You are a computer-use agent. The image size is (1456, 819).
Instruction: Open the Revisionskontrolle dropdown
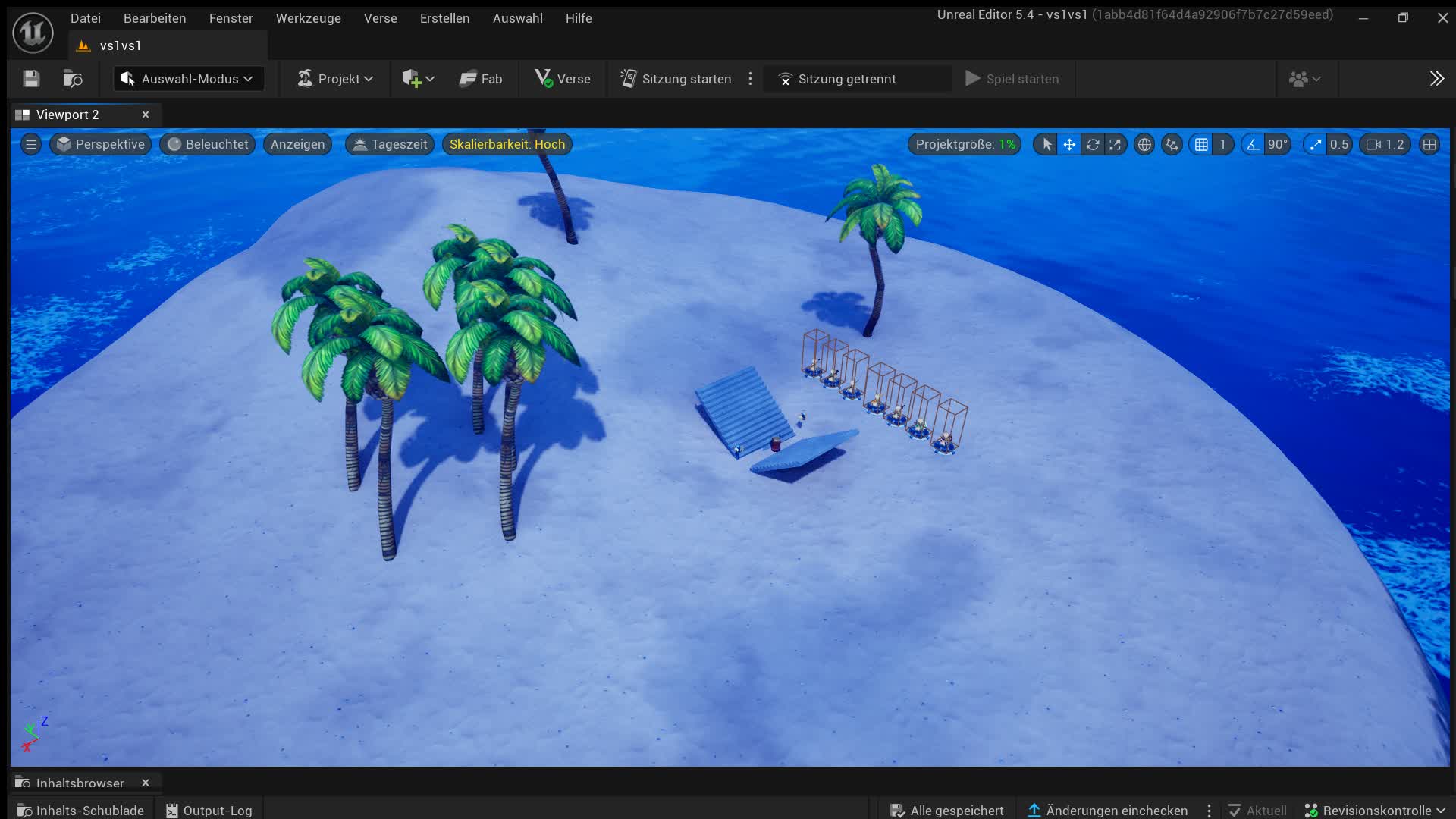[x=1374, y=811]
